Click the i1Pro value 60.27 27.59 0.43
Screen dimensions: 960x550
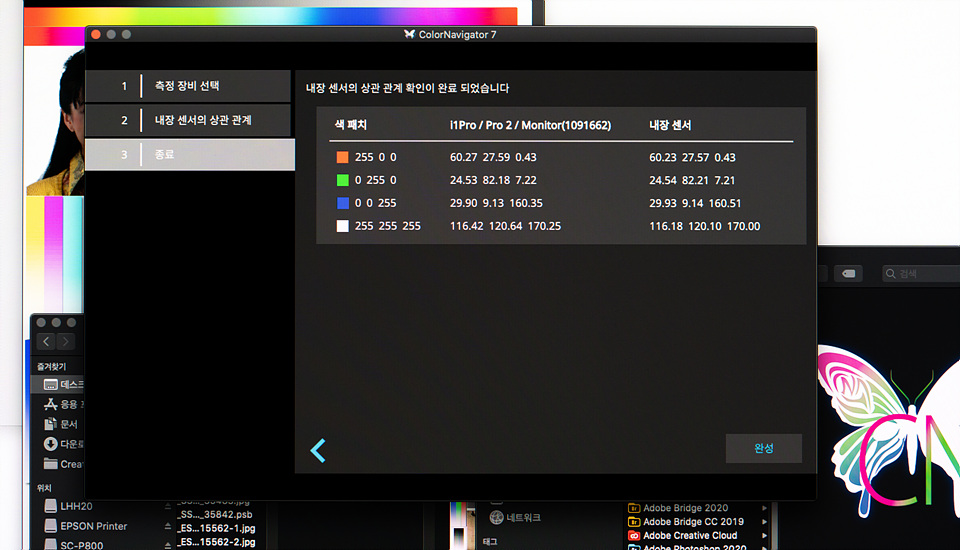[x=493, y=157]
